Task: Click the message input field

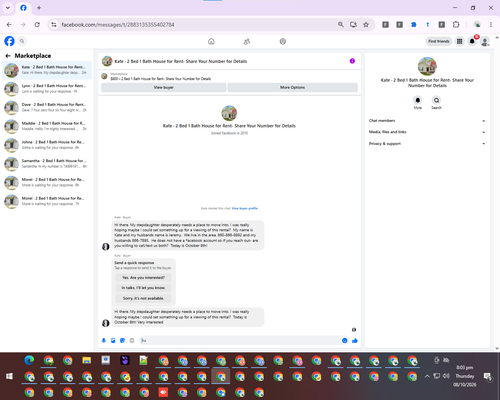Action: click(240, 340)
